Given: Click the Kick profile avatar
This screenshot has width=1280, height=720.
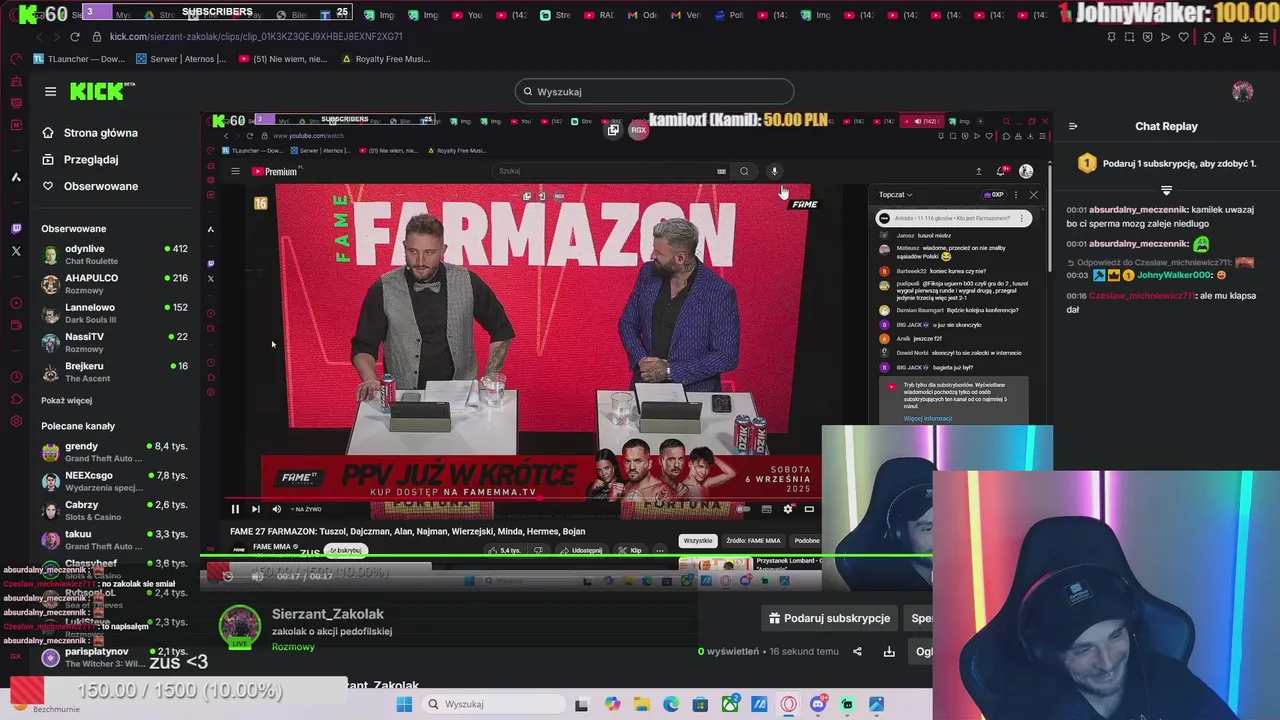Looking at the screenshot, I should pos(1242,92).
